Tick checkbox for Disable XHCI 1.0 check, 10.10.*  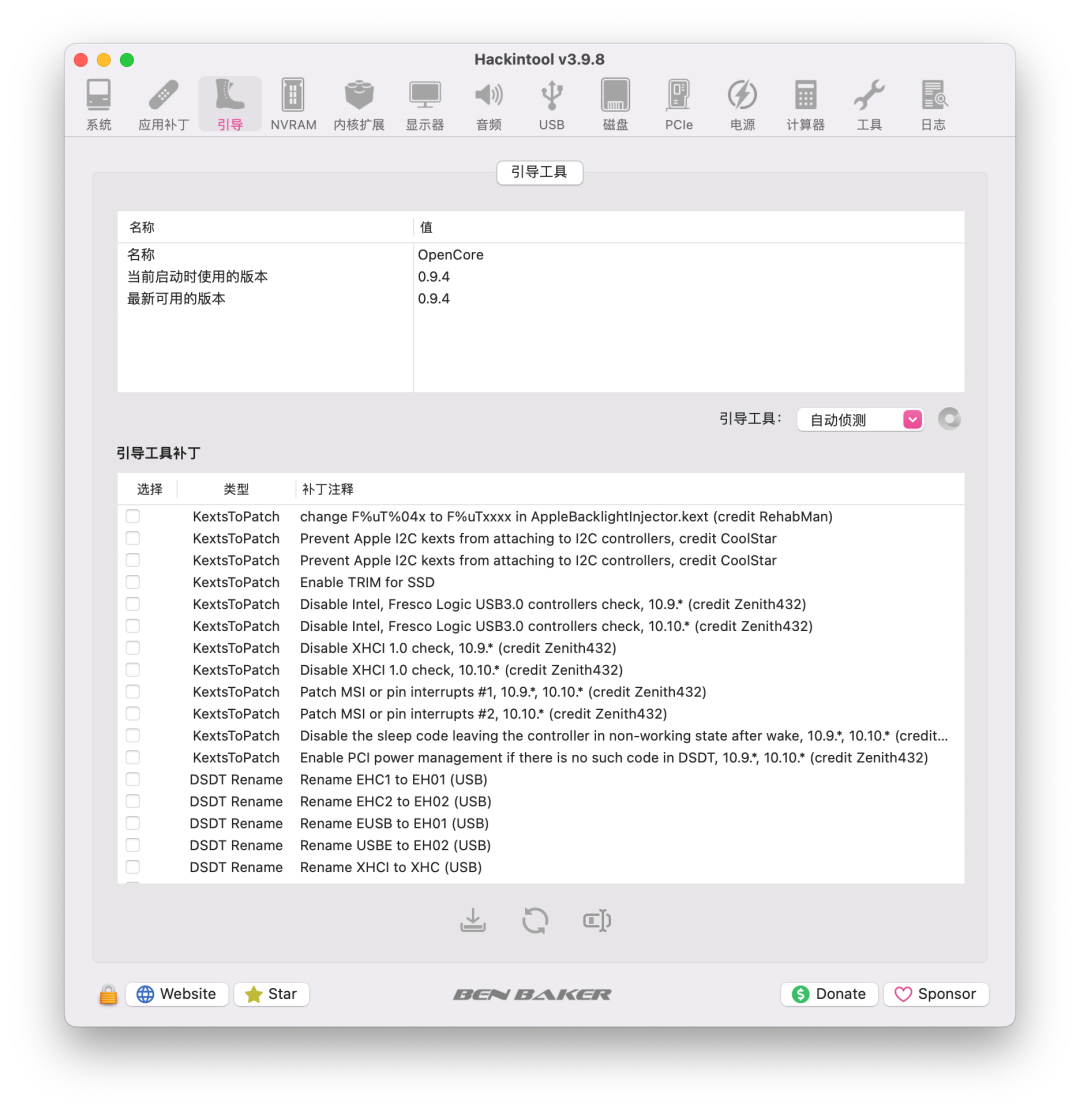133,670
